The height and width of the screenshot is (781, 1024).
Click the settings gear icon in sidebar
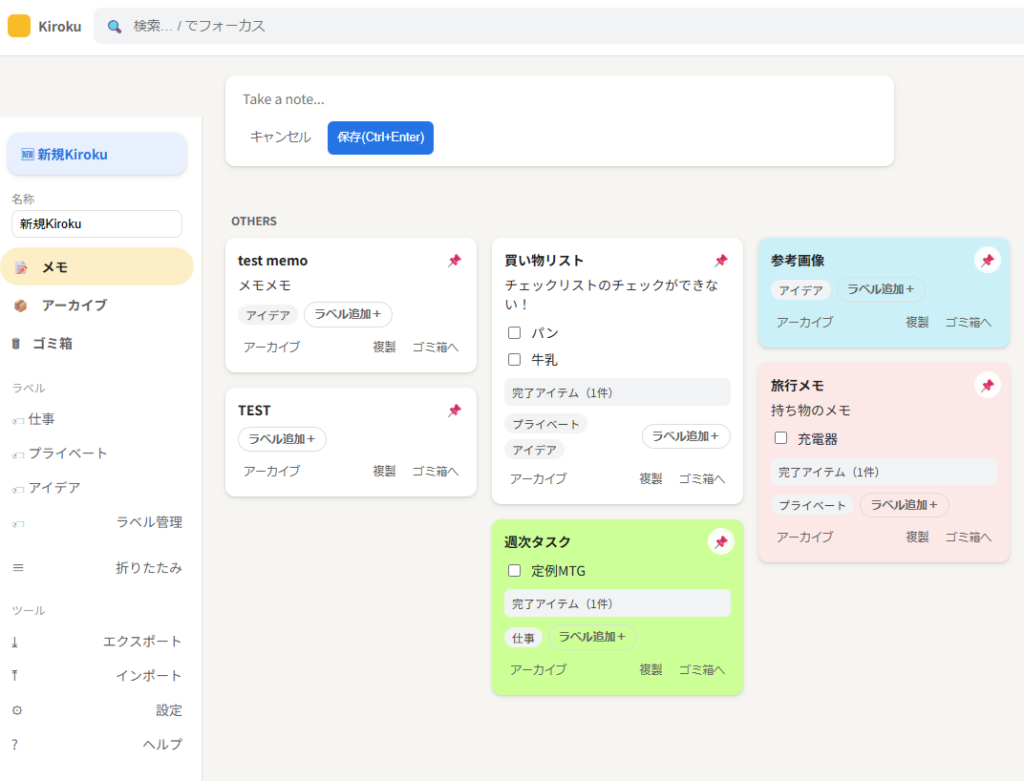pyautogui.click(x=16, y=710)
